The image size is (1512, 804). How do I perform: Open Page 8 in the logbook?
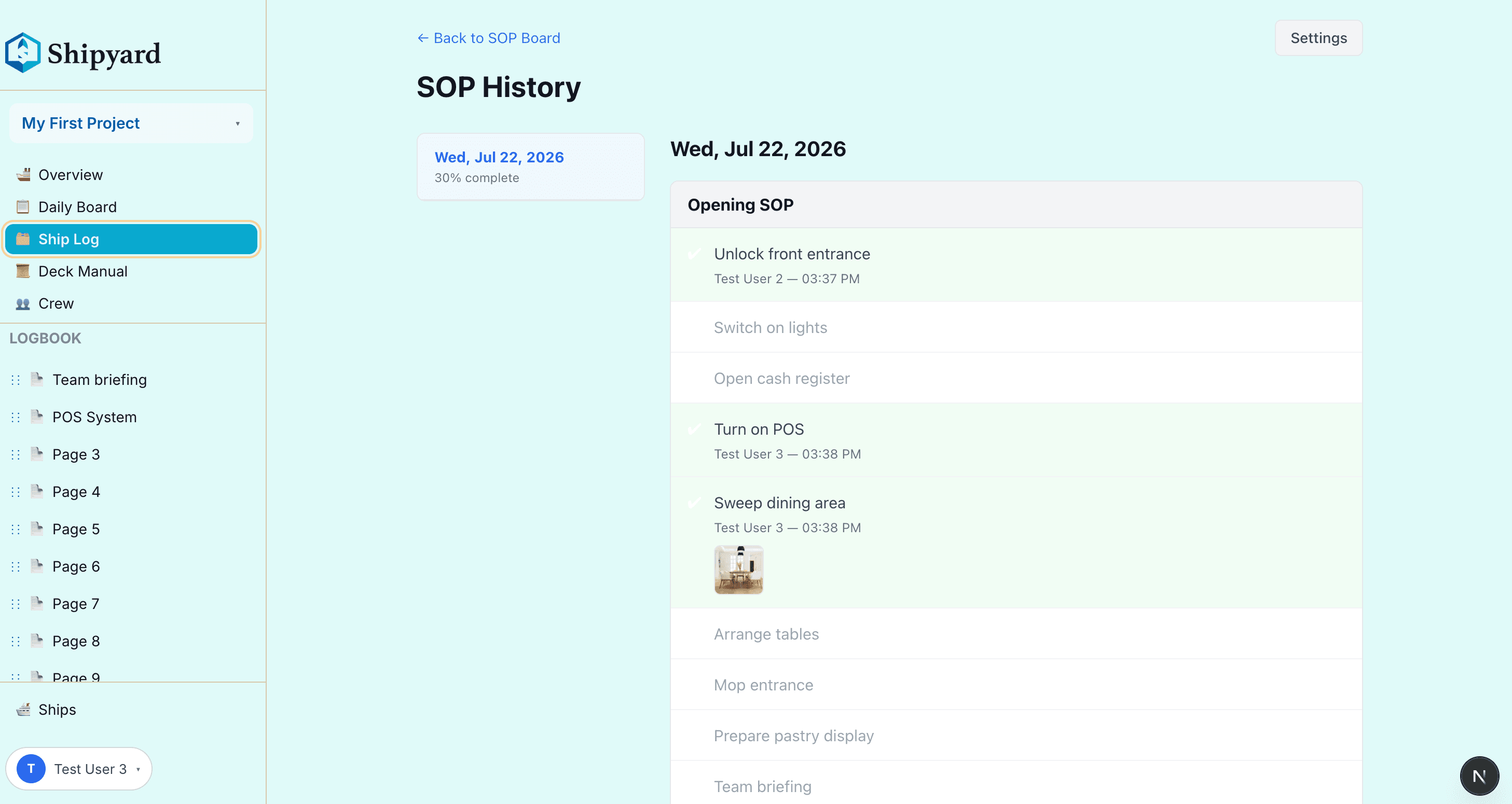76,642
